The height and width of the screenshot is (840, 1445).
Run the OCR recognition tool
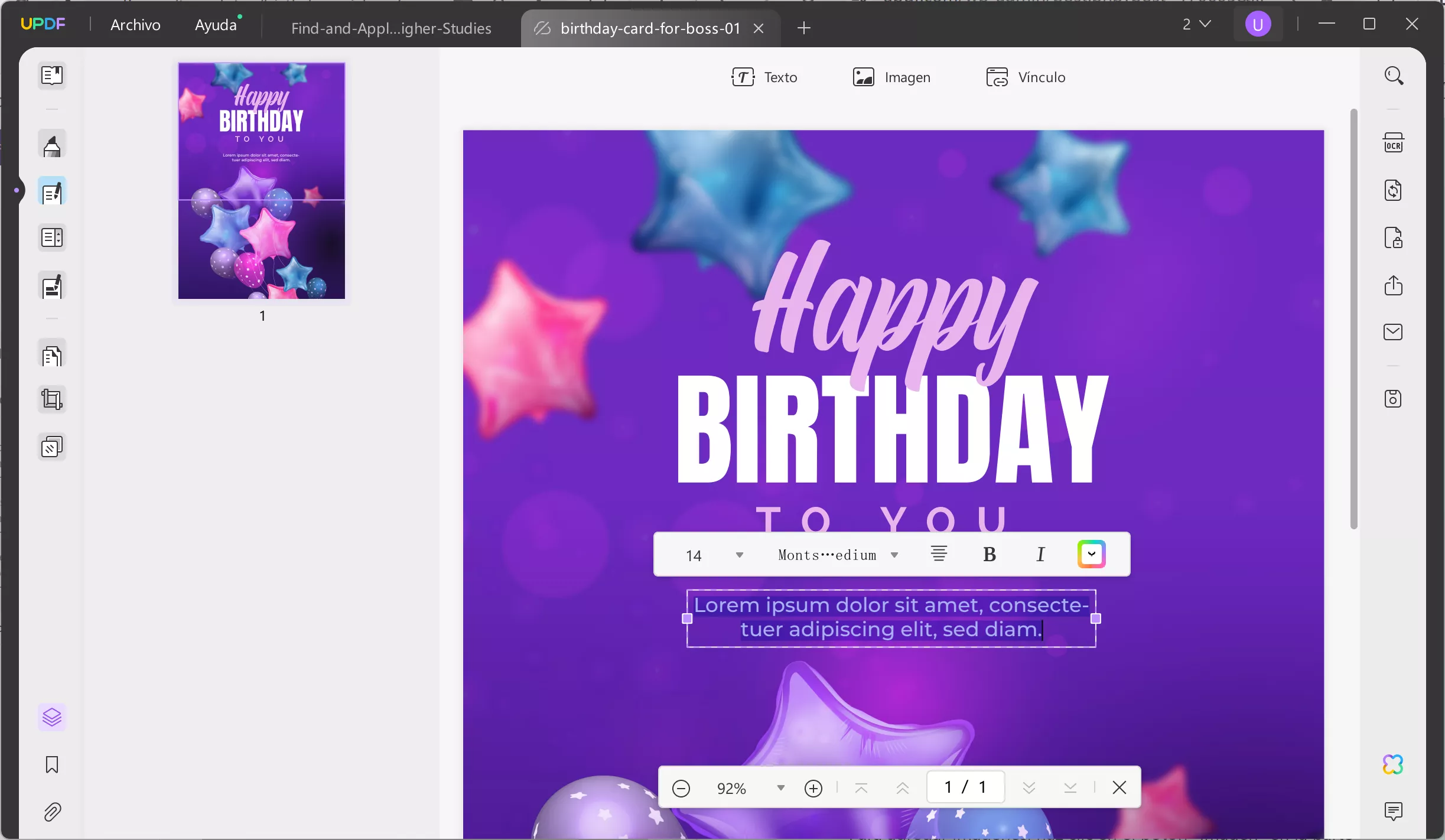coord(1394,143)
